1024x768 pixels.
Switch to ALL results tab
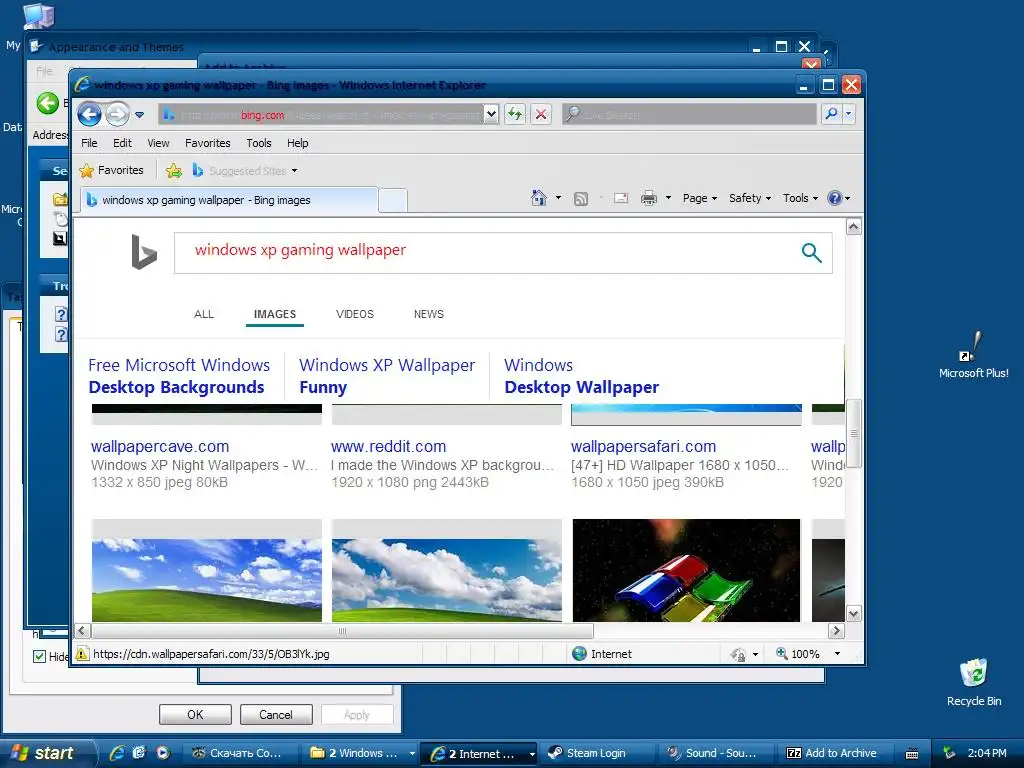[204, 314]
